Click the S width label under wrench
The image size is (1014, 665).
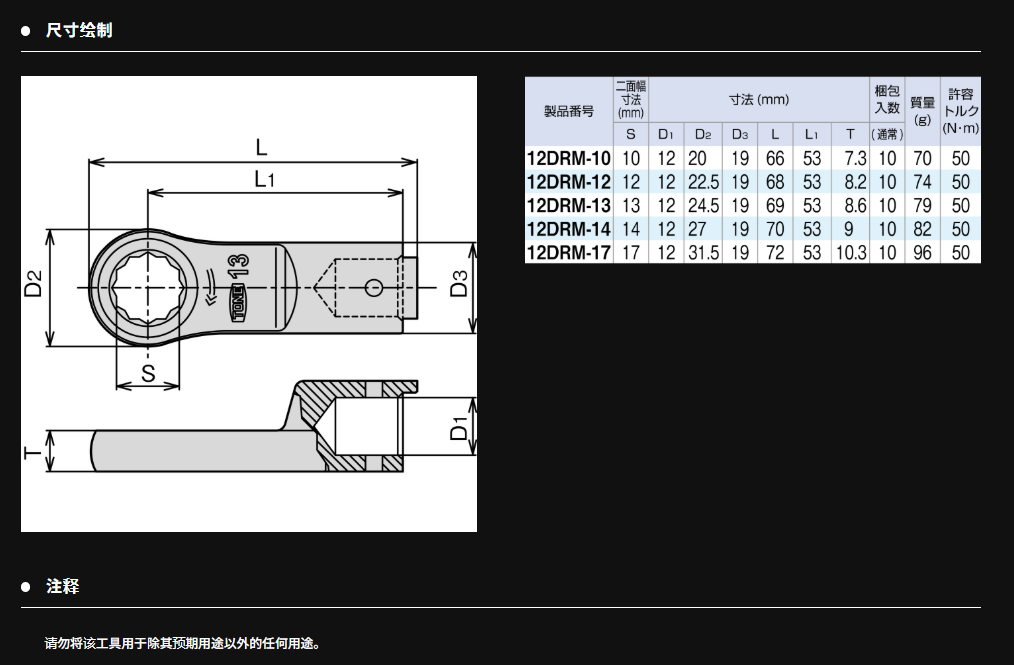point(148,373)
